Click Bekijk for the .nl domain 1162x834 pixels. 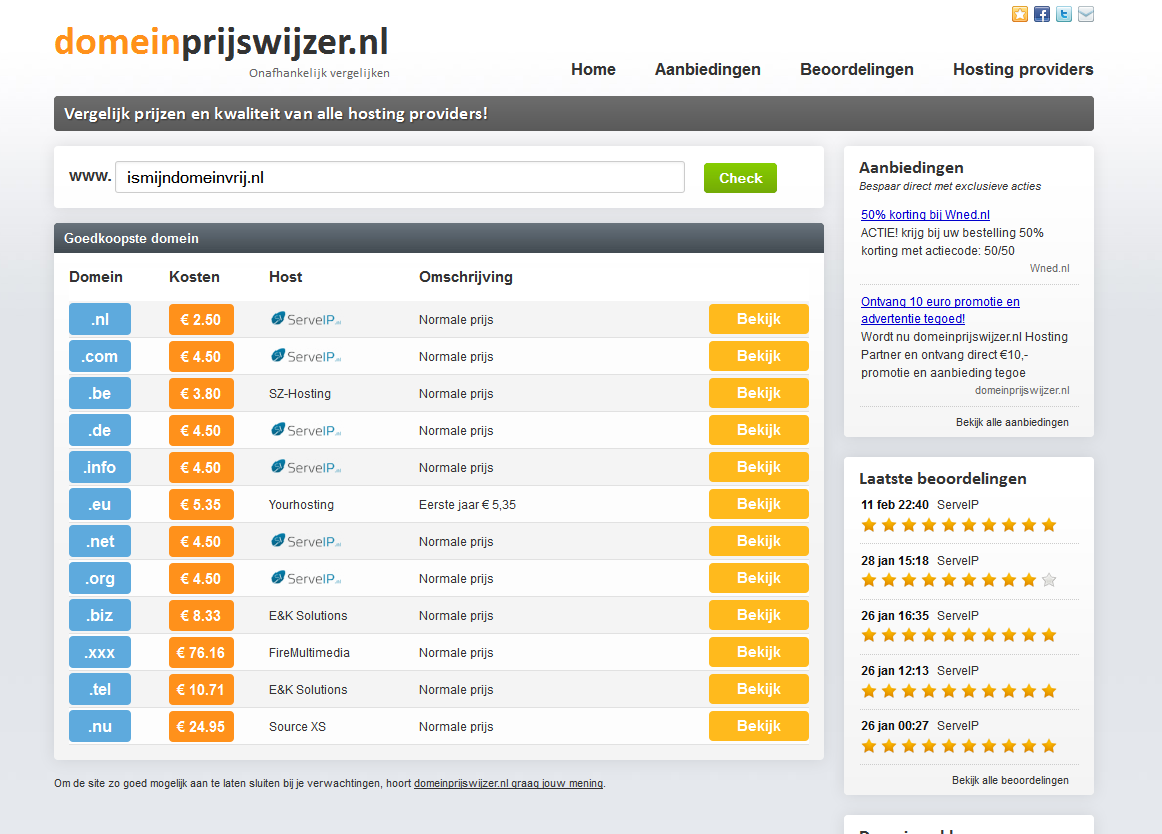click(758, 319)
